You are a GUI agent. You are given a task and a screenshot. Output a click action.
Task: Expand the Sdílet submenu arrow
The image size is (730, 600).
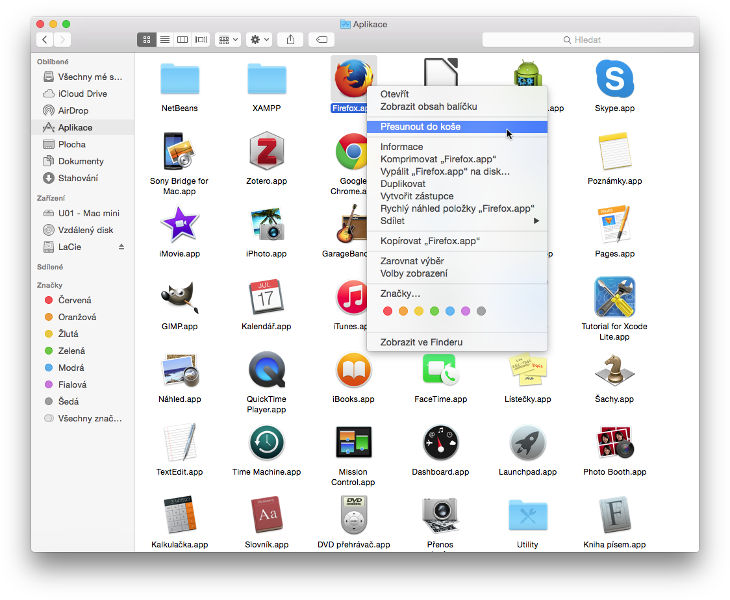pos(536,221)
